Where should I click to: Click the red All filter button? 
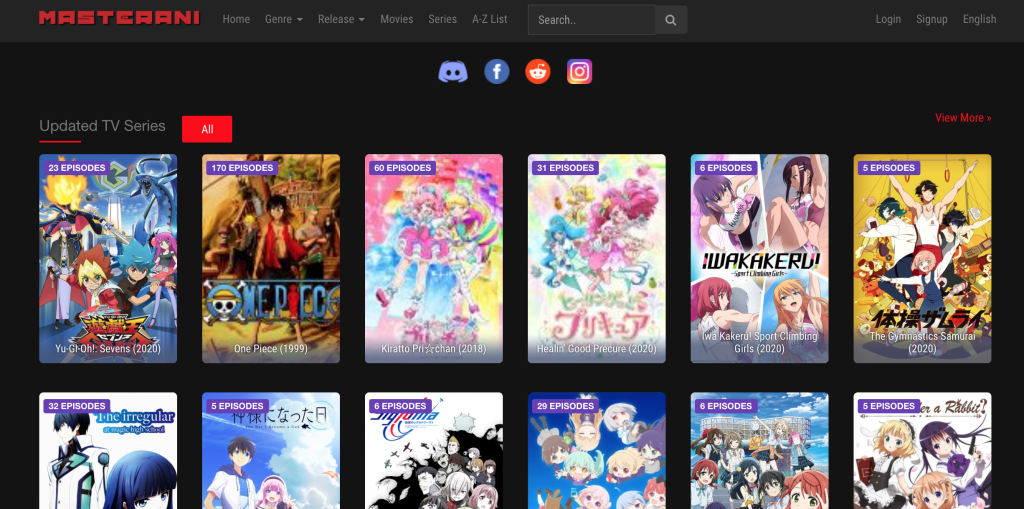click(207, 129)
